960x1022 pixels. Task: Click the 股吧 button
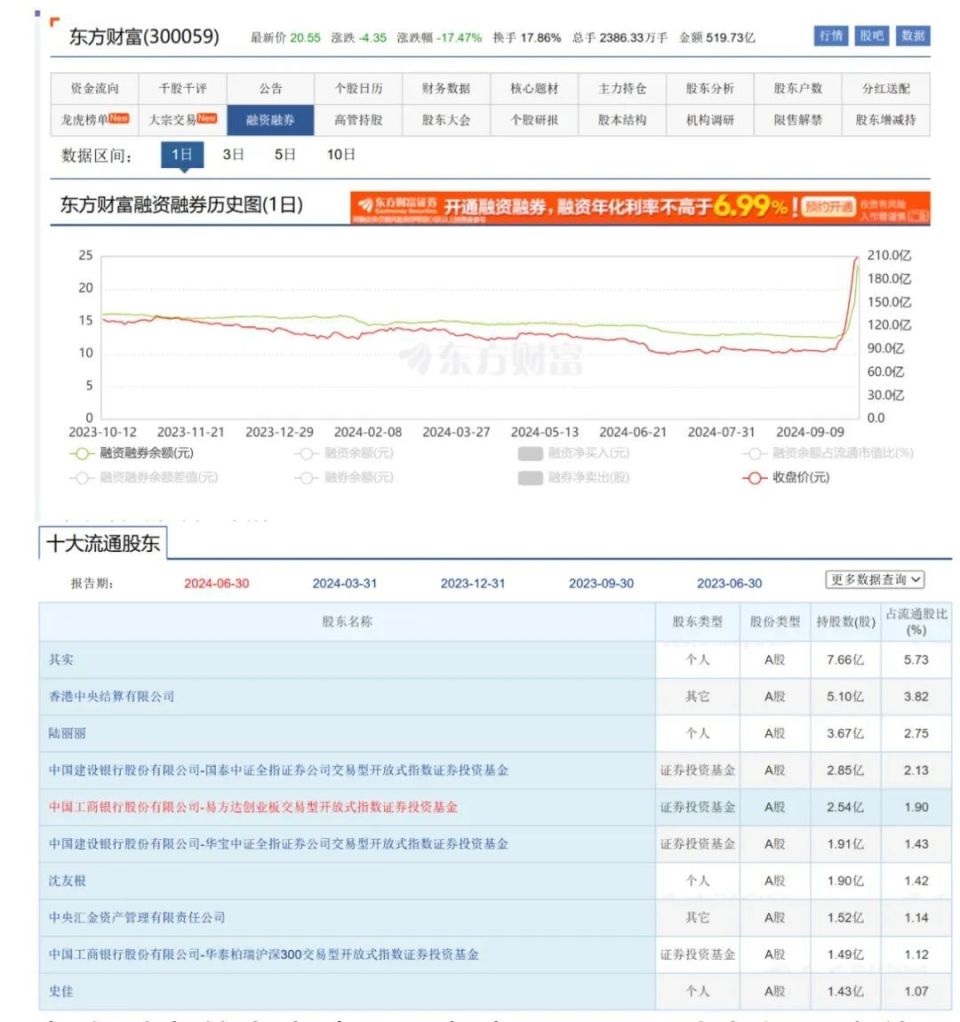coord(872,36)
